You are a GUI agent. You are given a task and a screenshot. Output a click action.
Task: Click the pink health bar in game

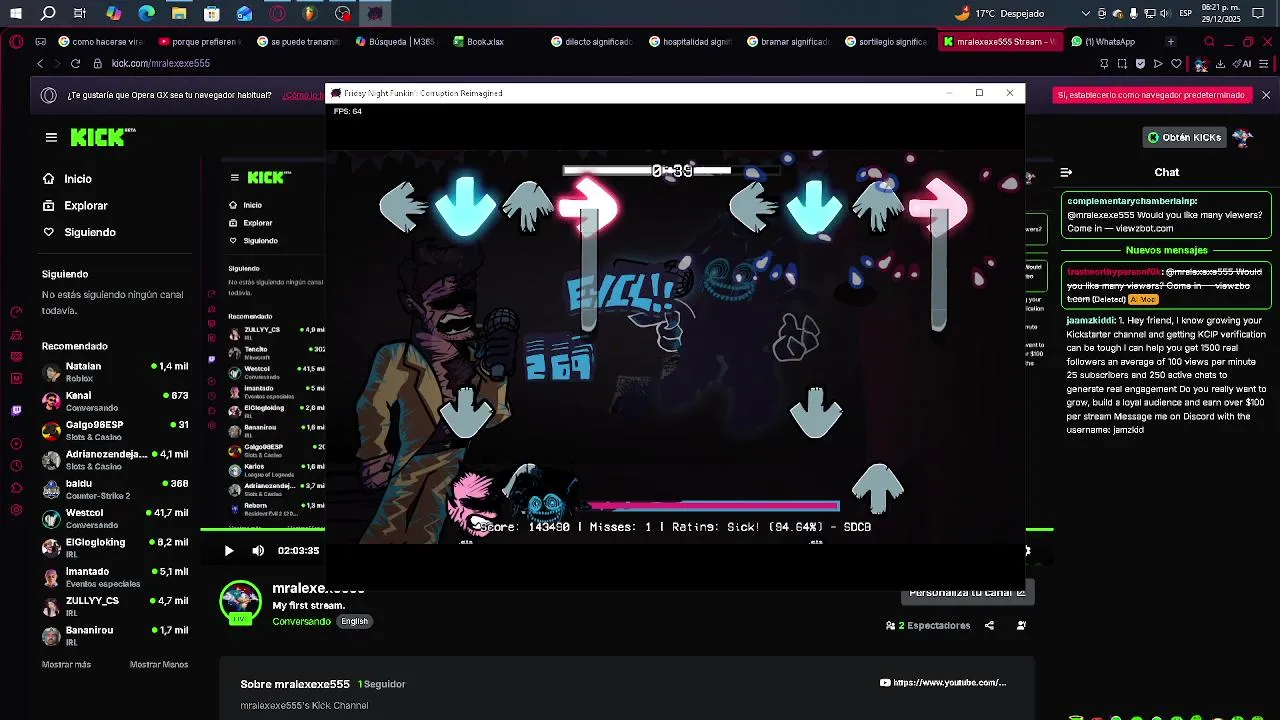[714, 506]
